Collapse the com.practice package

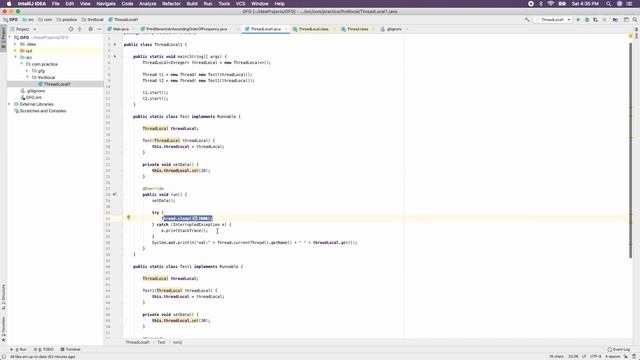click(22, 64)
